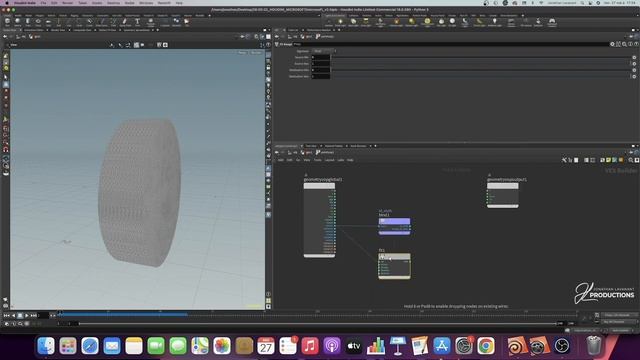The height and width of the screenshot is (360, 640).
Task: Add a Sky Light from the shelf
Action: 441,22
